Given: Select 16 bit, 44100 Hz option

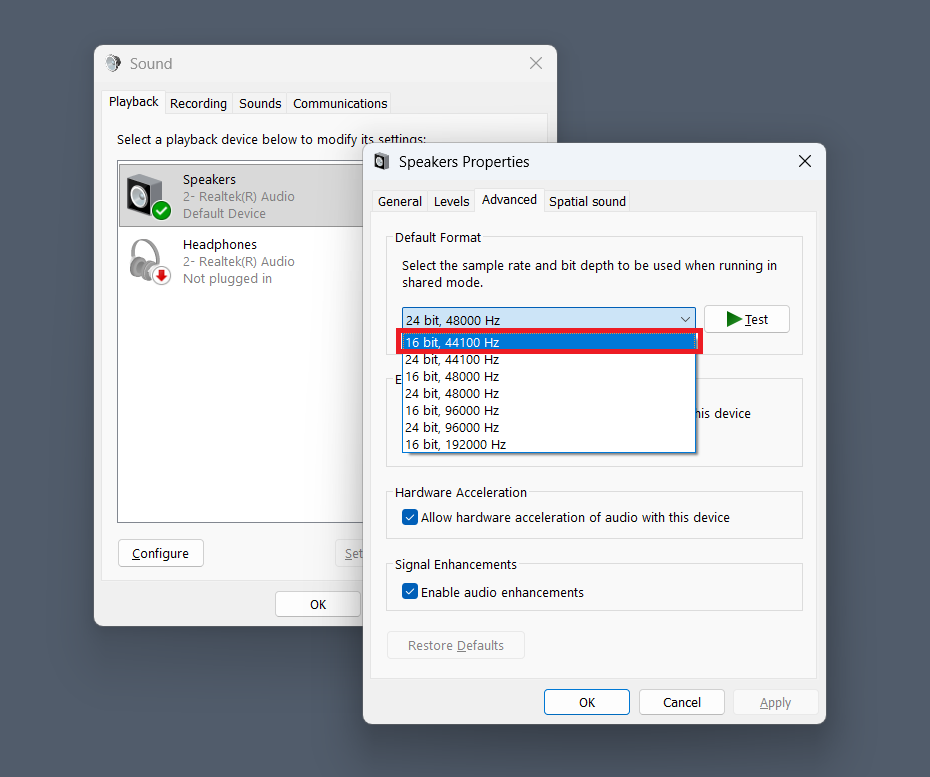Looking at the screenshot, I should click(548, 342).
